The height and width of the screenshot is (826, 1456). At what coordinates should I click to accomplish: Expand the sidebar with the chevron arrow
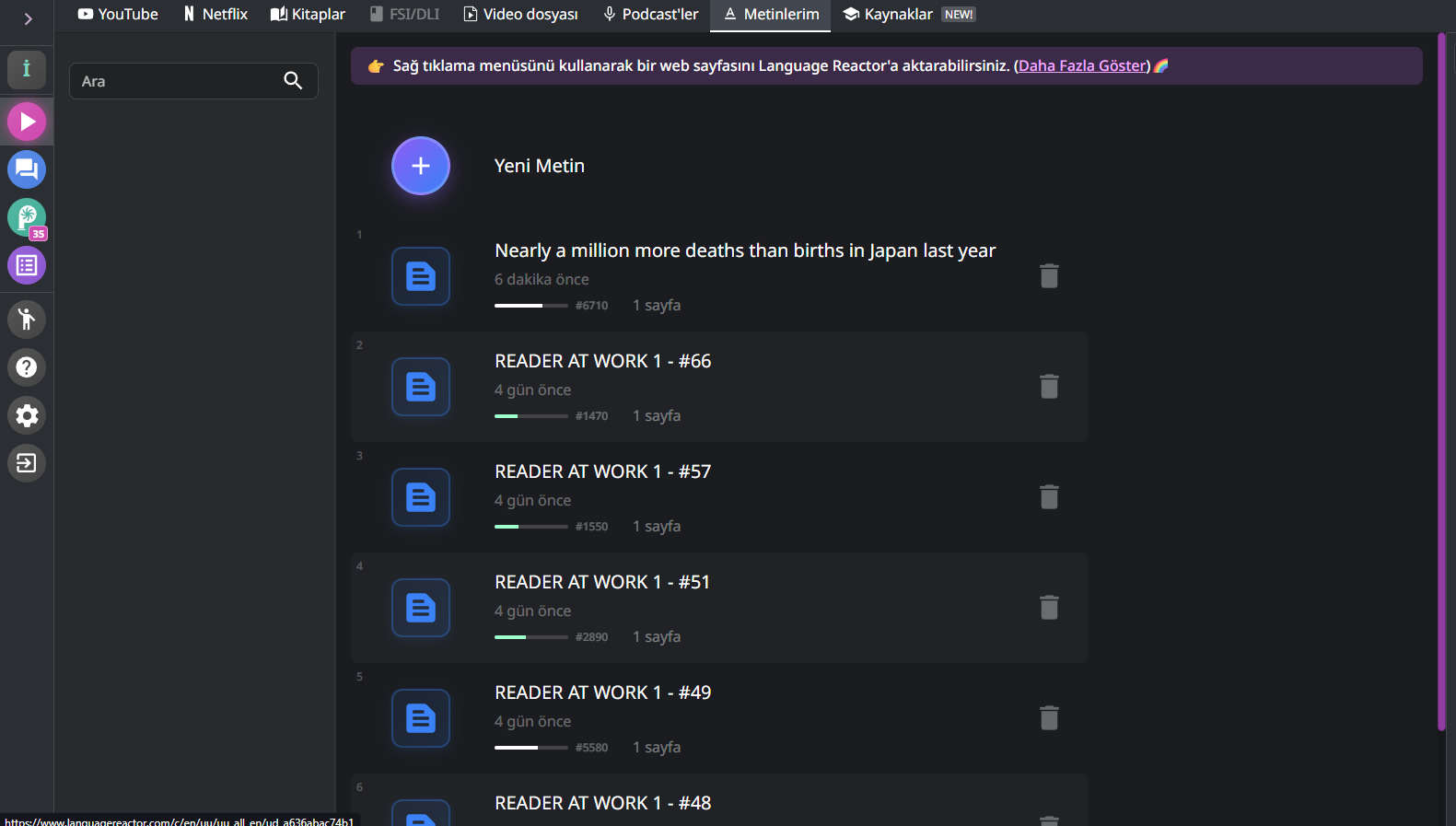pyautogui.click(x=28, y=18)
